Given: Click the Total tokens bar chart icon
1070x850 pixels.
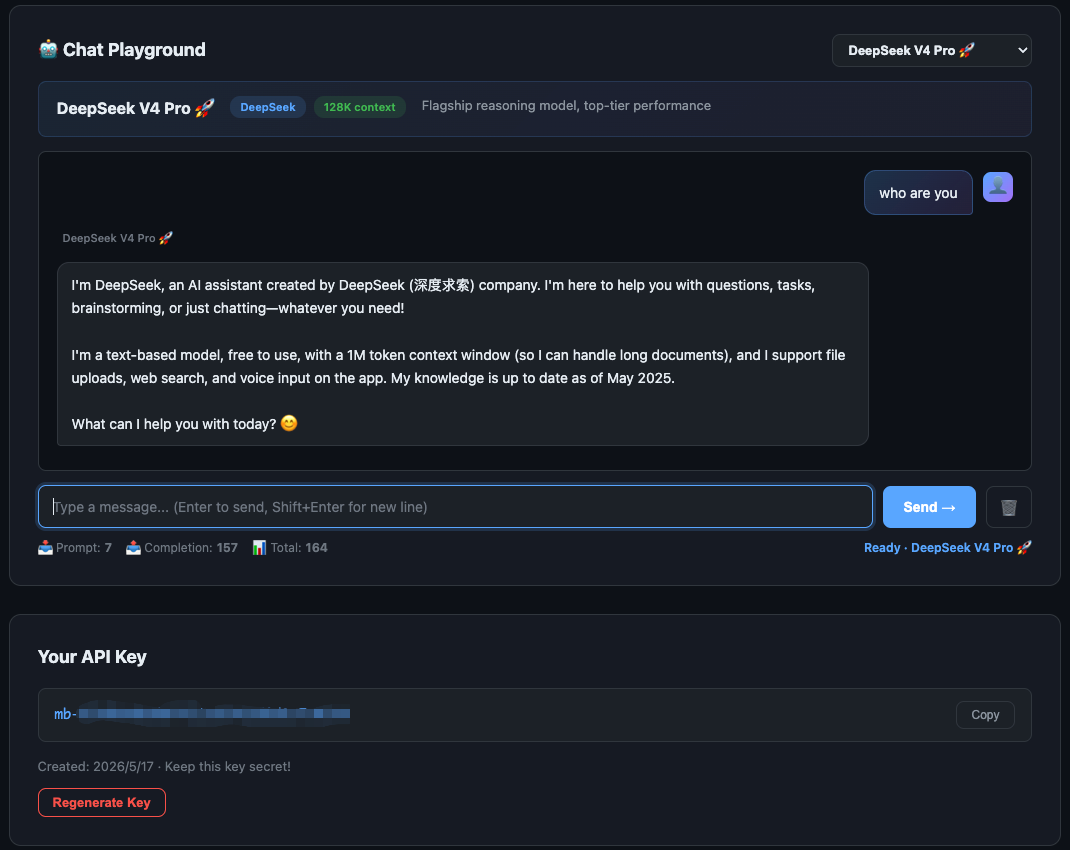Looking at the screenshot, I should coord(259,548).
